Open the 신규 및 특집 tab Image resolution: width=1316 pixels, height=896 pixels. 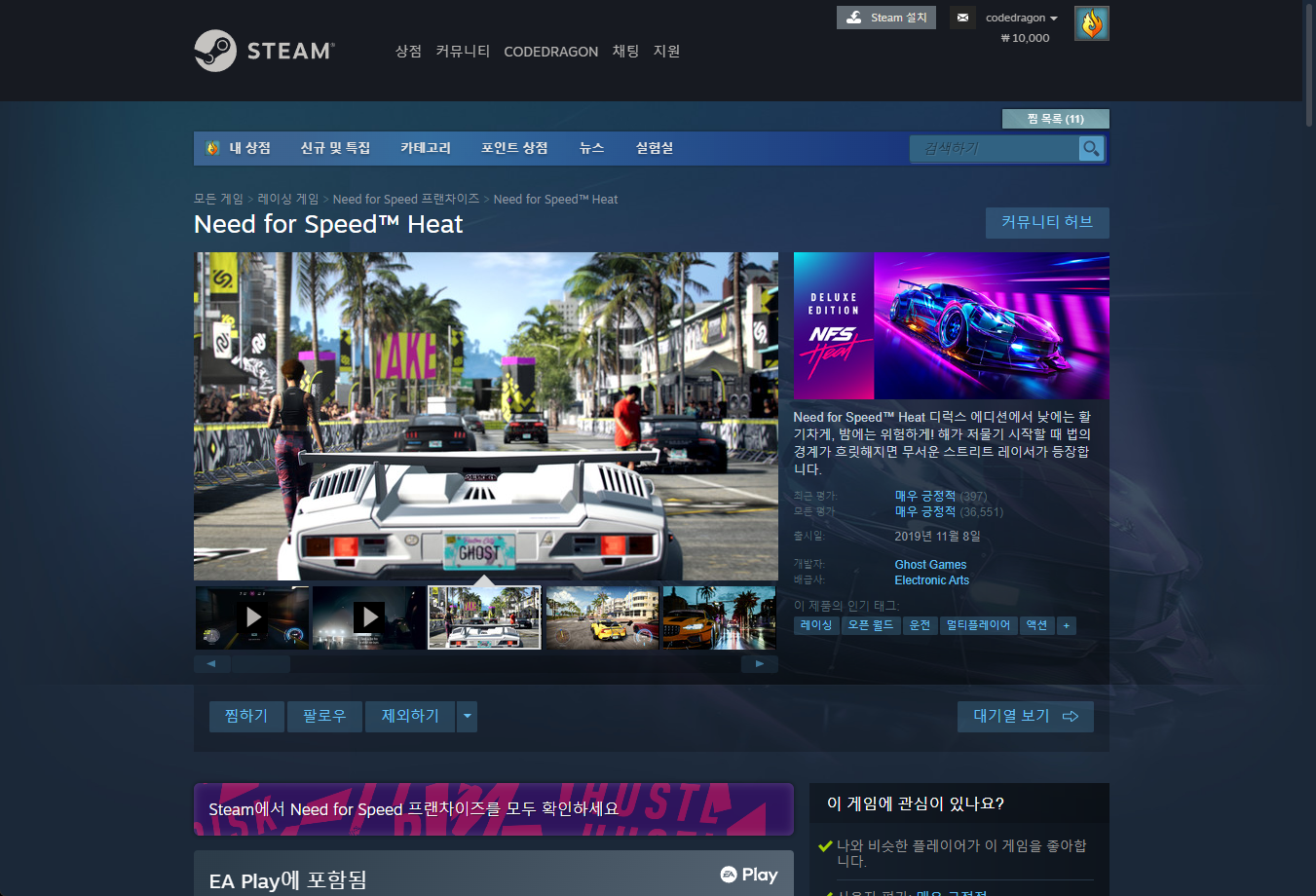(335, 148)
